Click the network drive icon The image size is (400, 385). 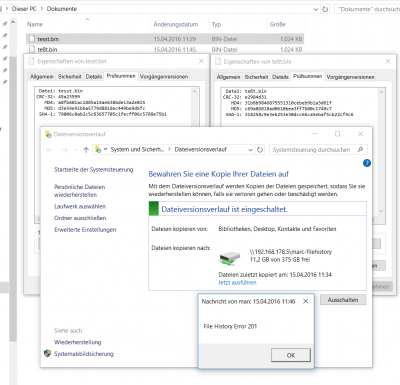[x=230, y=258]
